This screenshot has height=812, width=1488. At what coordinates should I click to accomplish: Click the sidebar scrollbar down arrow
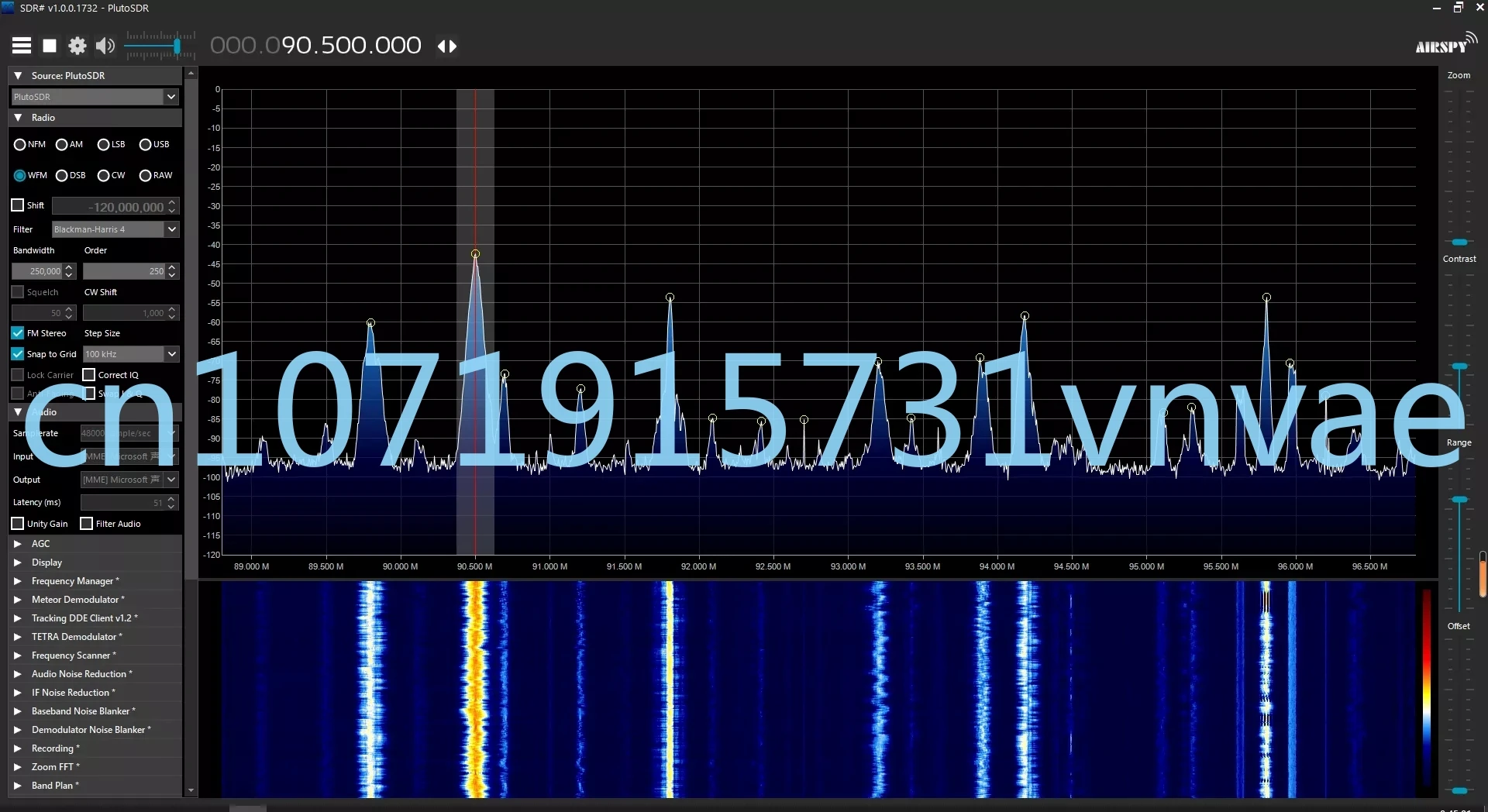tap(191, 790)
